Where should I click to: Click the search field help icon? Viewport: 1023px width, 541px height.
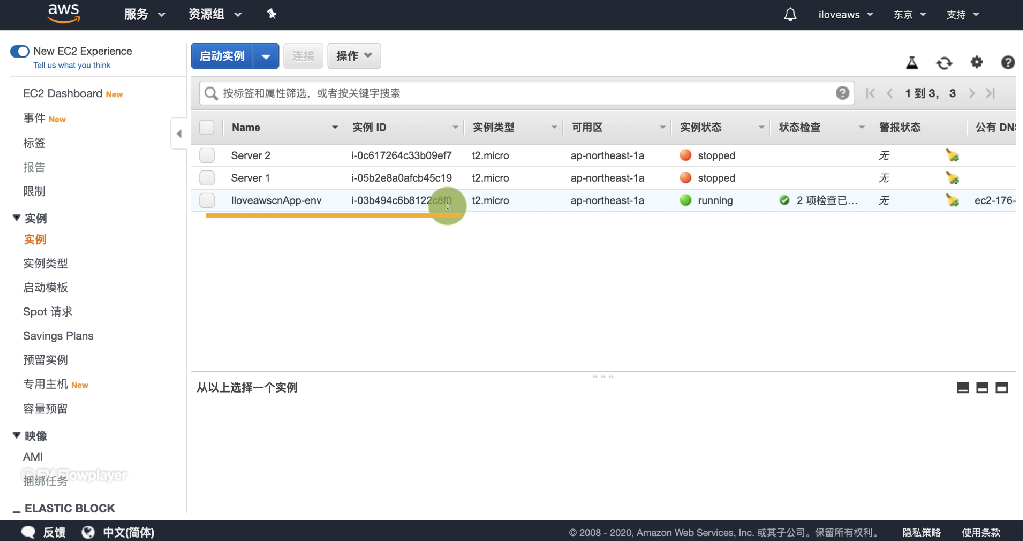(x=842, y=93)
